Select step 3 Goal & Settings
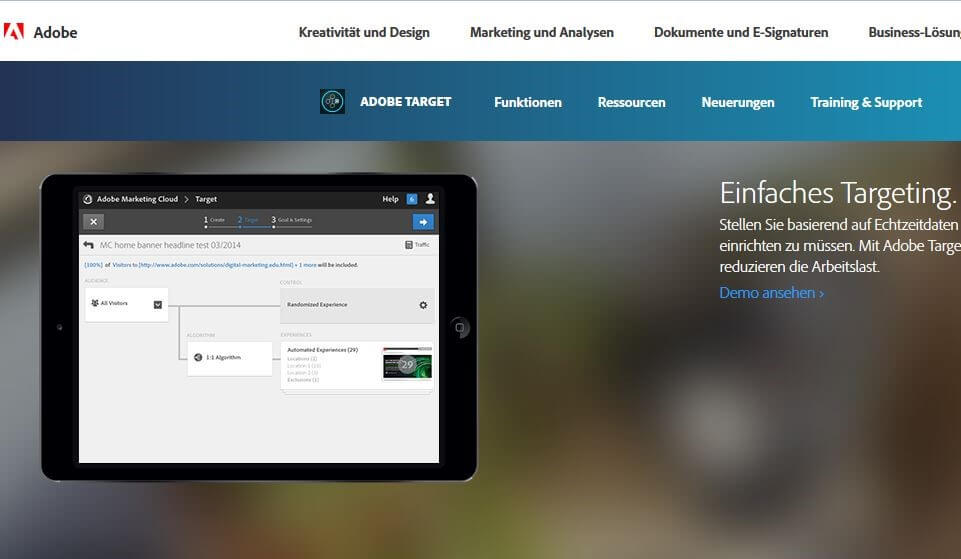The width and height of the screenshot is (961, 559). tap(292, 220)
